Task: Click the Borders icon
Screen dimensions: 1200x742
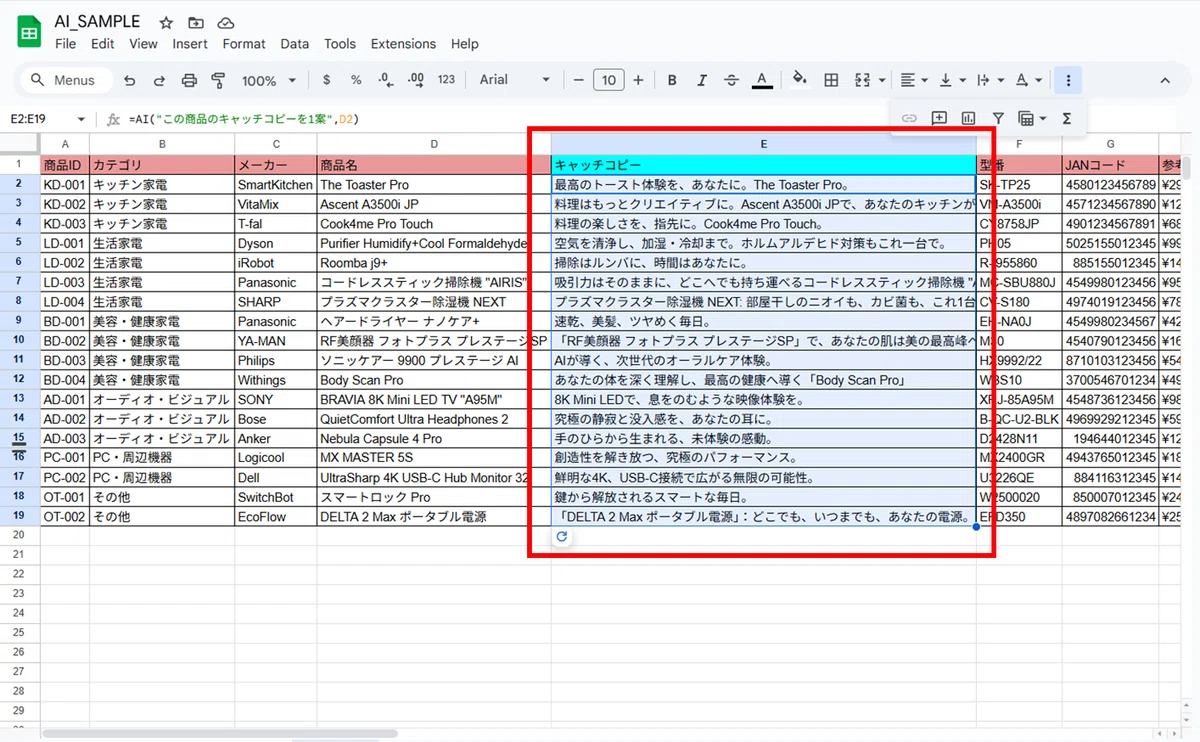Action: pos(831,80)
